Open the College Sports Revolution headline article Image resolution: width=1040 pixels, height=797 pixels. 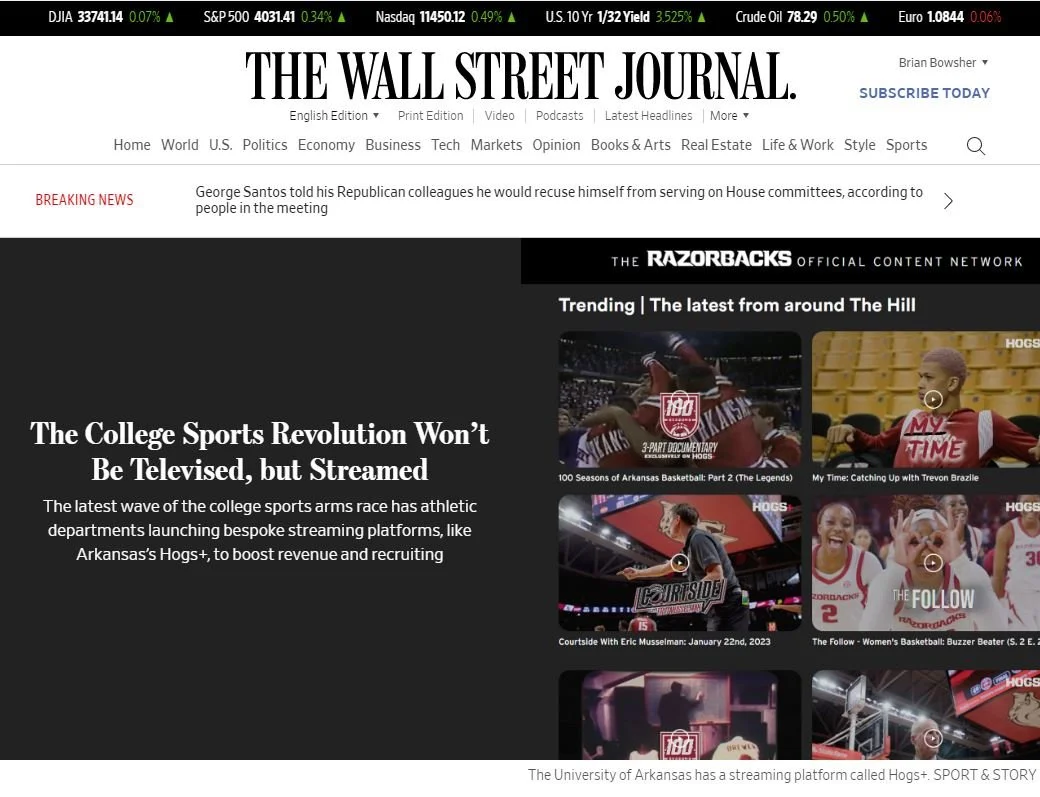point(259,451)
